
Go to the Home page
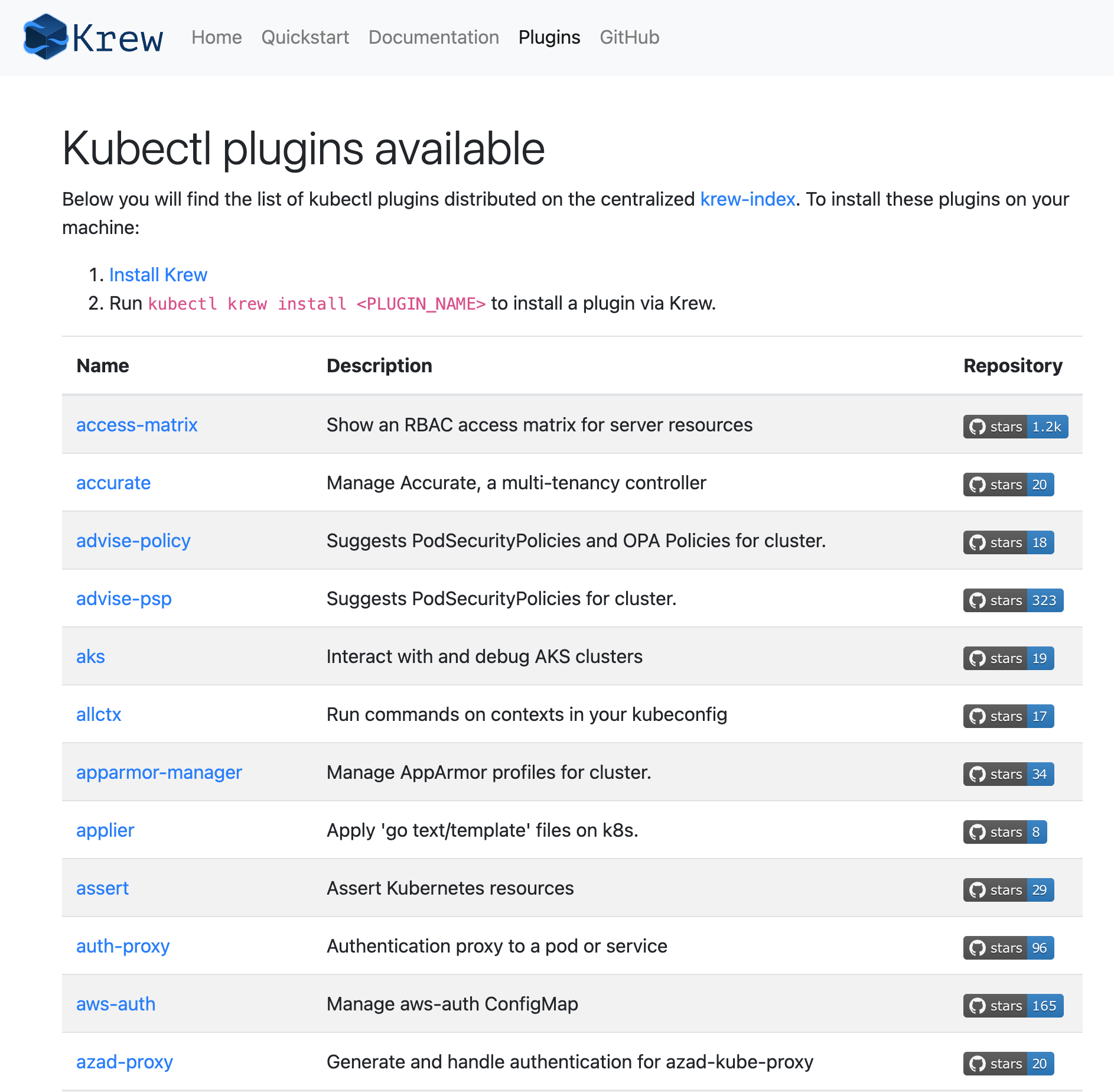pyautogui.click(x=217, y=37)
